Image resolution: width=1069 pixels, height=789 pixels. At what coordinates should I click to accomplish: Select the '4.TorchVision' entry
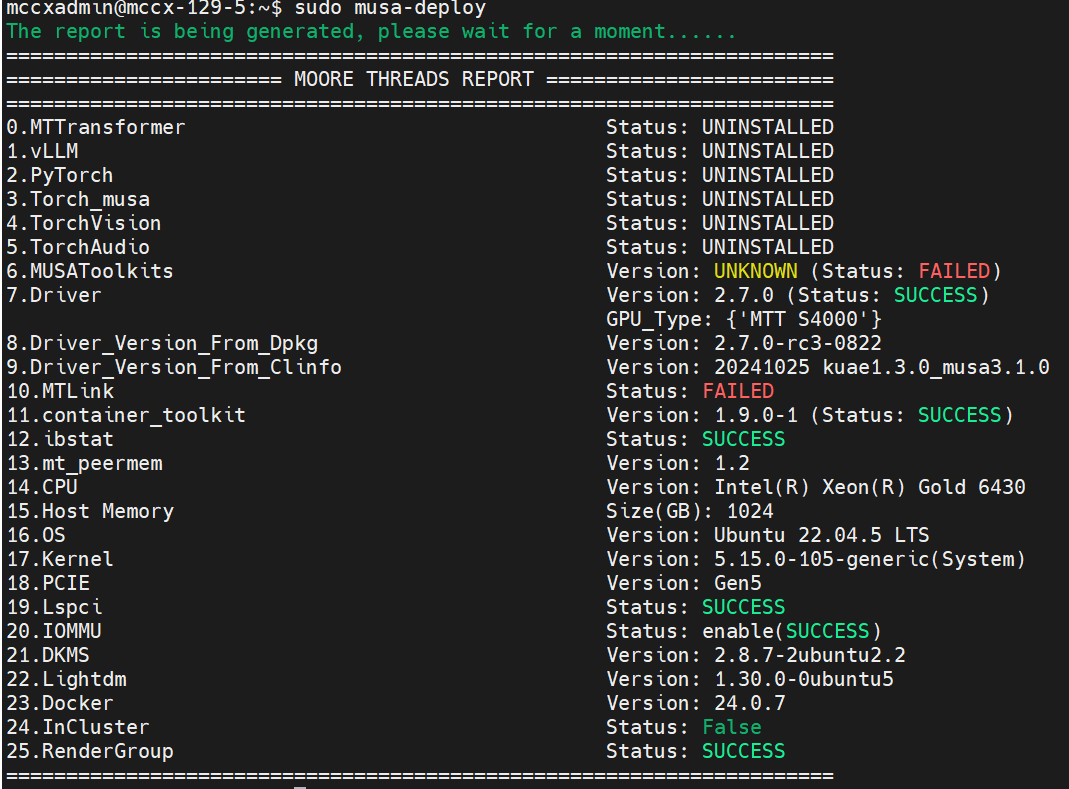tap(84, 224)
